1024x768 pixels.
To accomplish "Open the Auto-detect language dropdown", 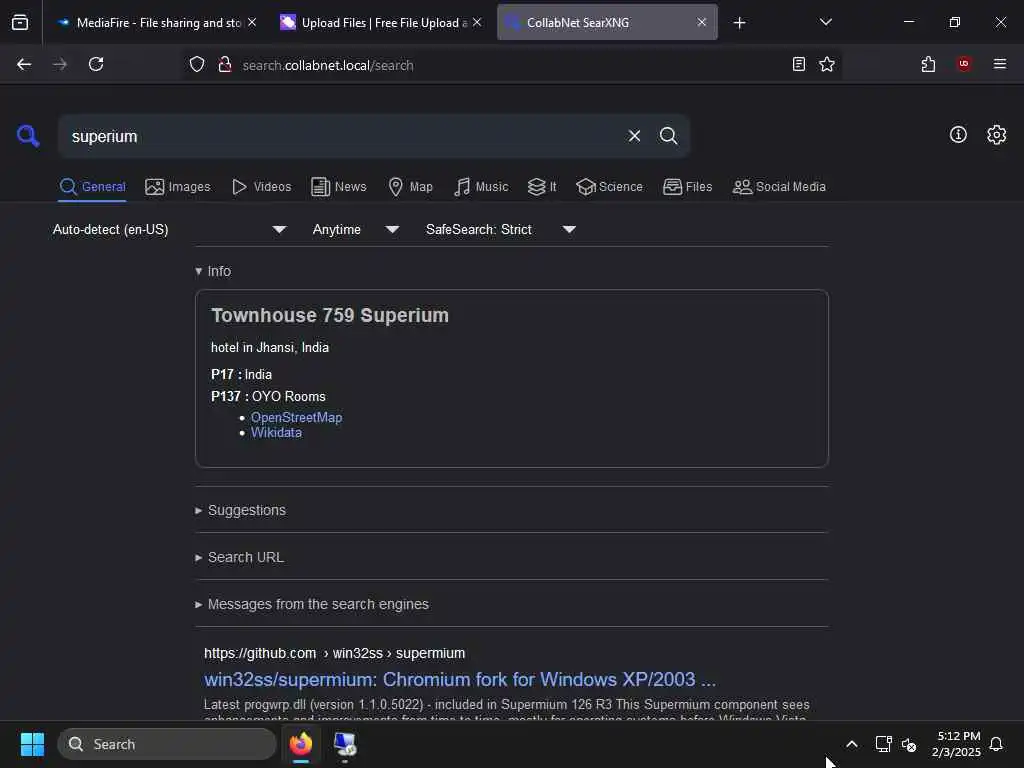I will 170,229.
